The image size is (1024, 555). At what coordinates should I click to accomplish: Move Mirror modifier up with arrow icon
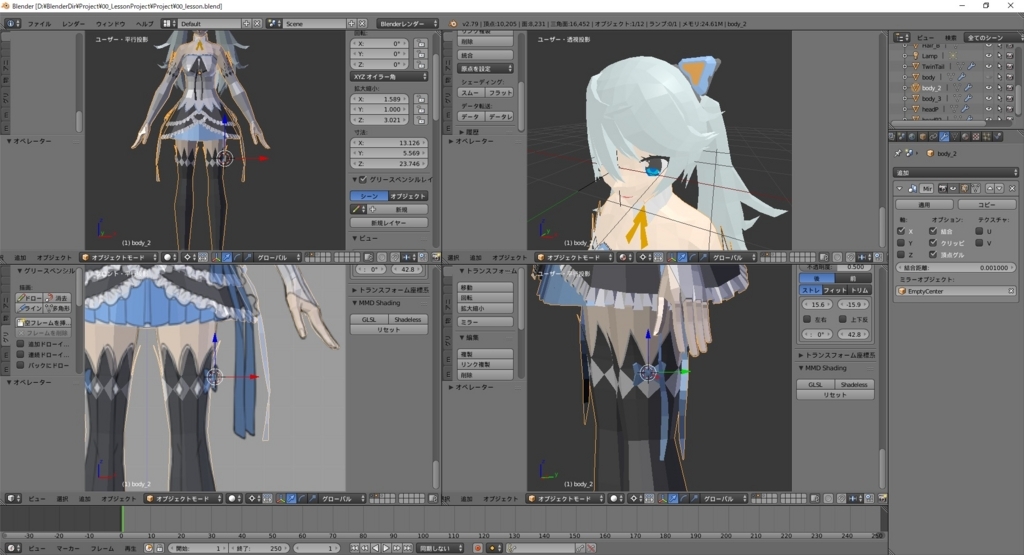click(x=990, y=189)
